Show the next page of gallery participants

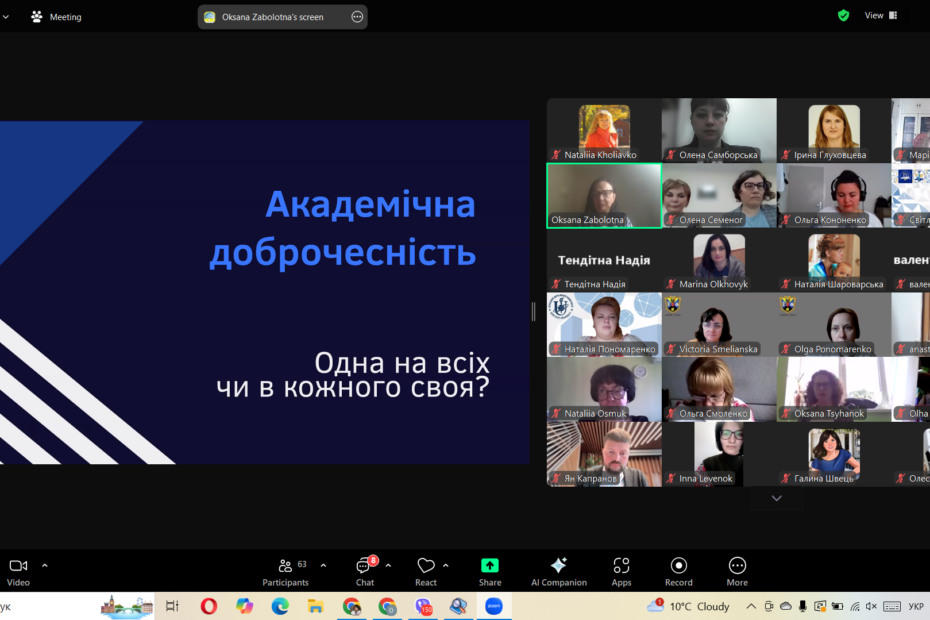776,498
